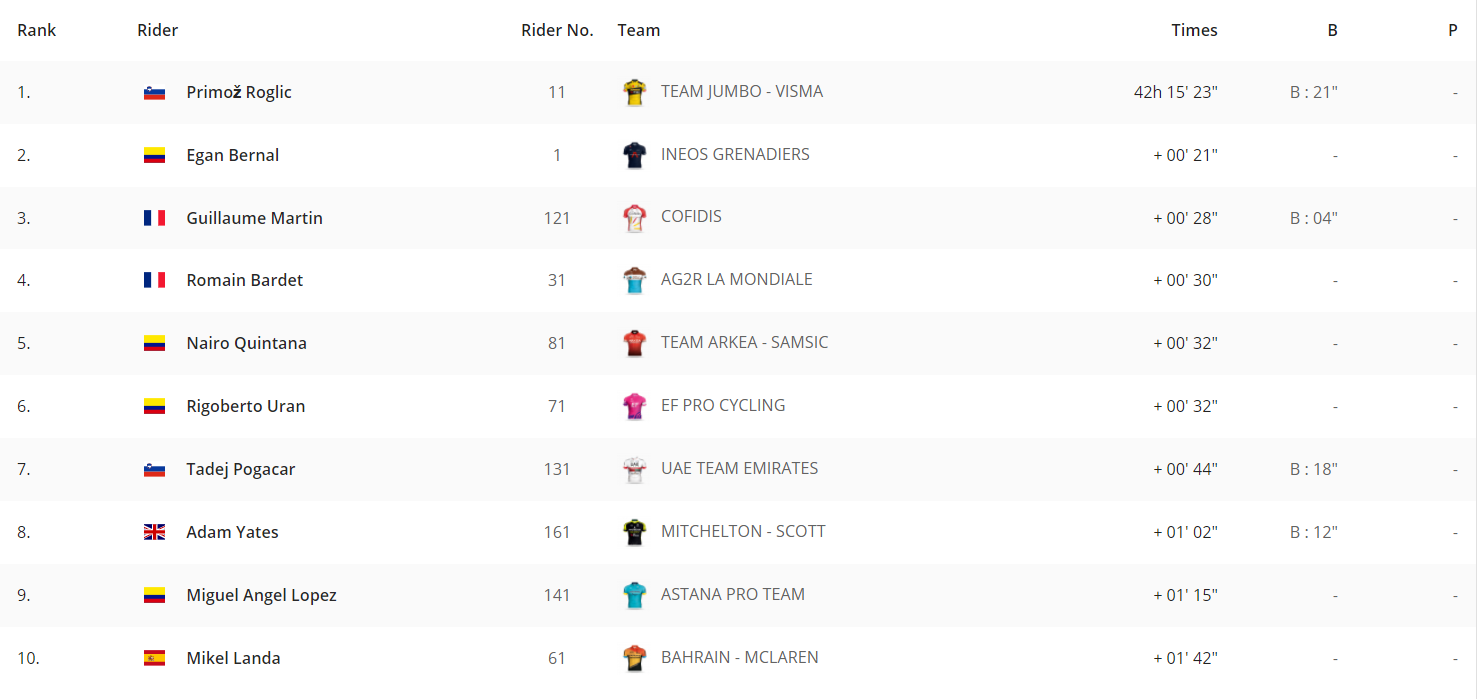Open rider Egan Bernal's profile link
This screenshot has width=1477, height=699.
[x=233, y=155]
